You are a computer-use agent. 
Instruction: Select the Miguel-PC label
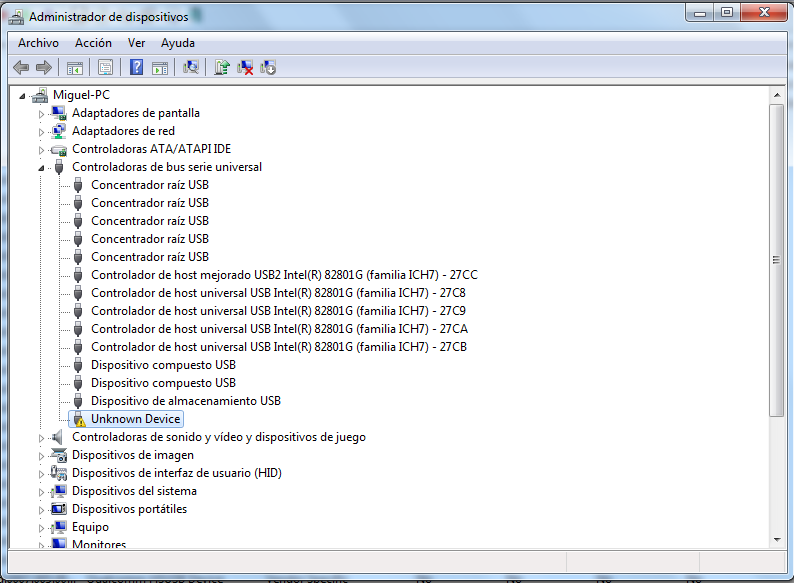point(81,95)
